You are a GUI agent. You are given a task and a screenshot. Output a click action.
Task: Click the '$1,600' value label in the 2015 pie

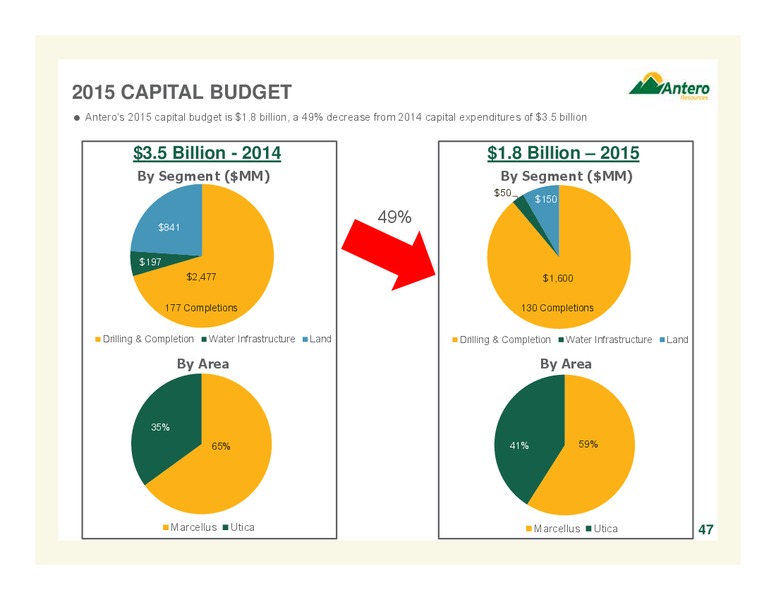point(558,278)
